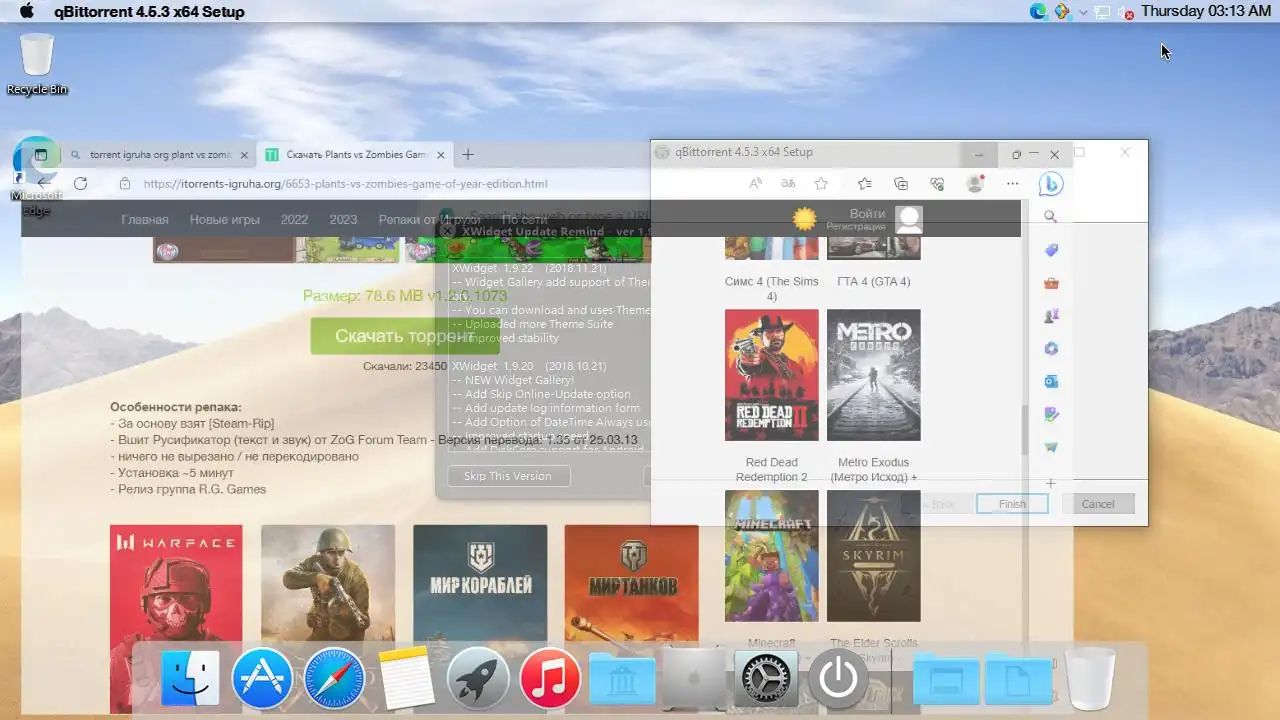Open Minecraft game cover

pos(771,556)
